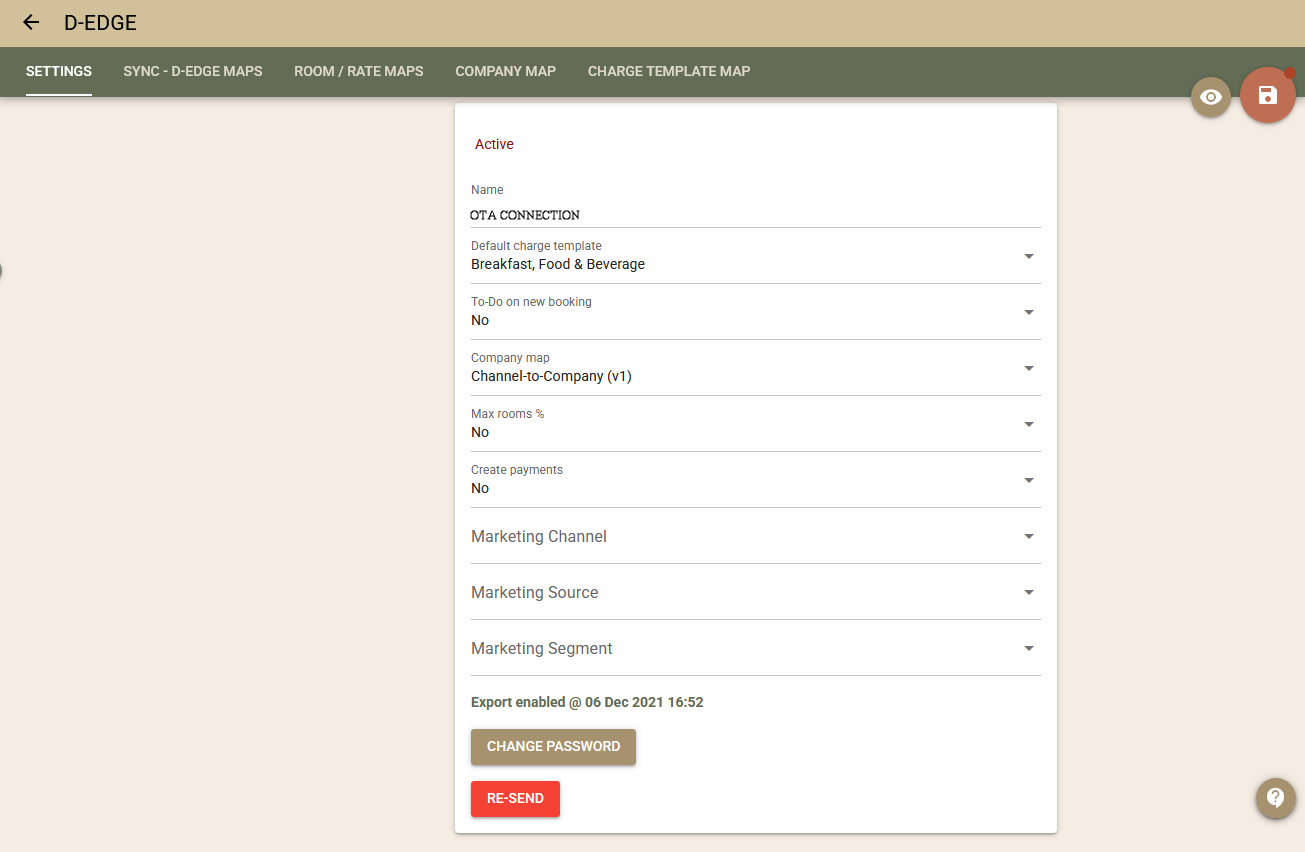Click the Change Password button
The image size is (1305, 852).
pos(553,747)
